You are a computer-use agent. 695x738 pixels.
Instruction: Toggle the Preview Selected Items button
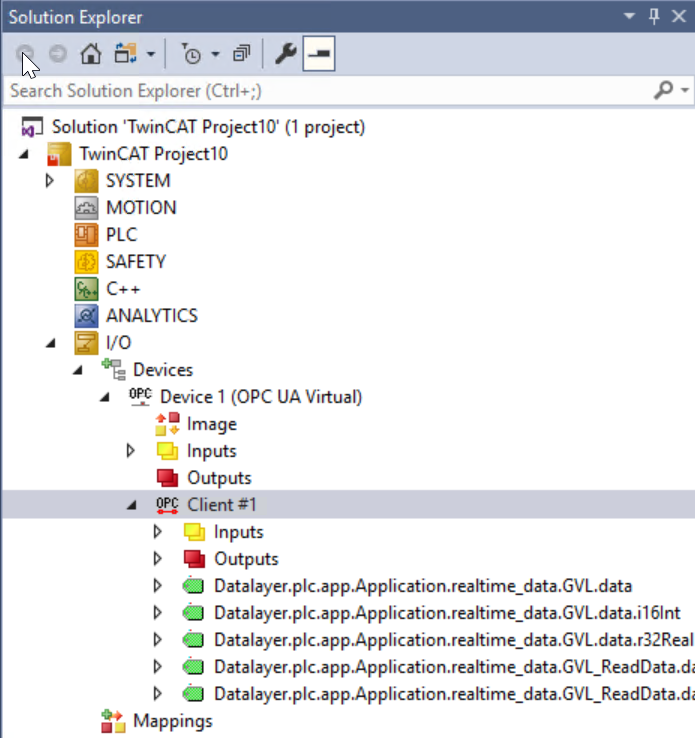pos(319,54)
